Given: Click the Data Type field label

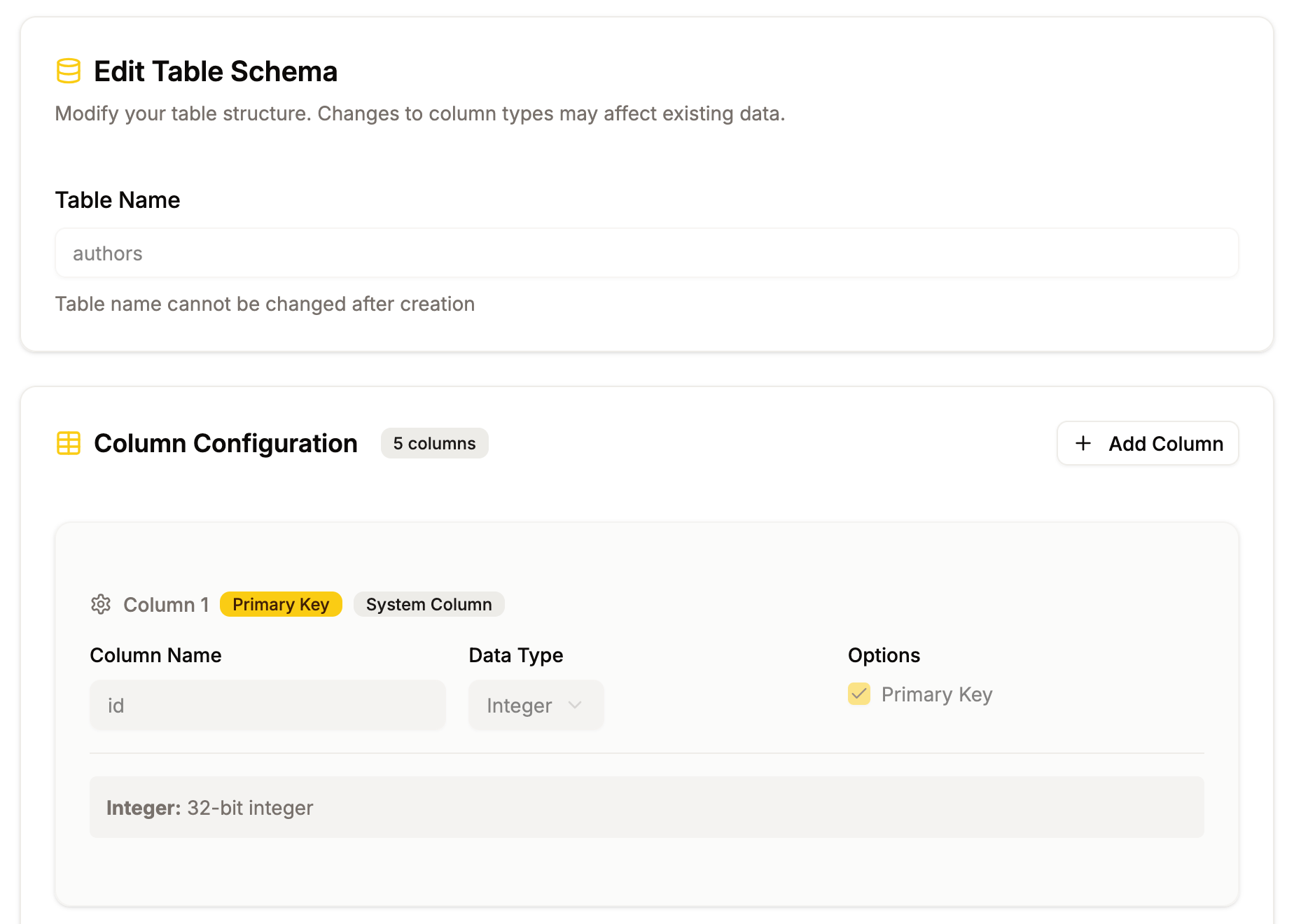Looking at the screenshot, I should (516, 655).
